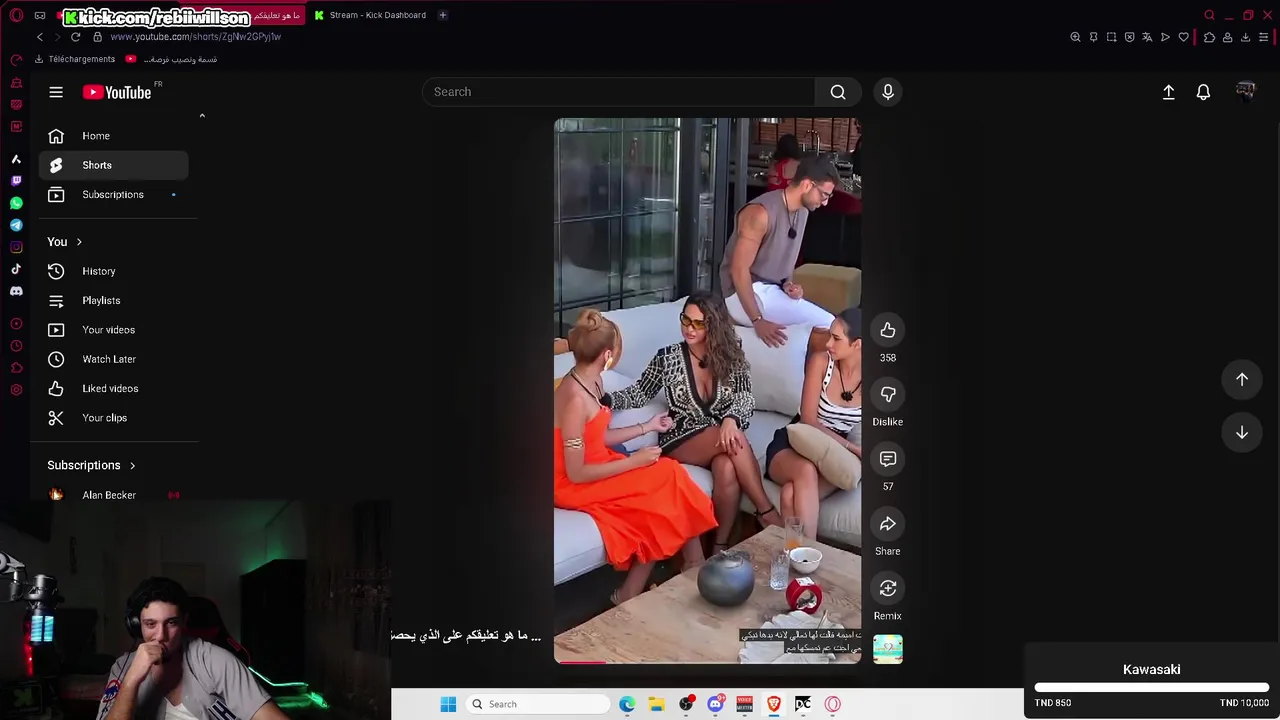Open Playlists in the sidebar
Screen dimensions: 1280x720
tap(113, 300)
